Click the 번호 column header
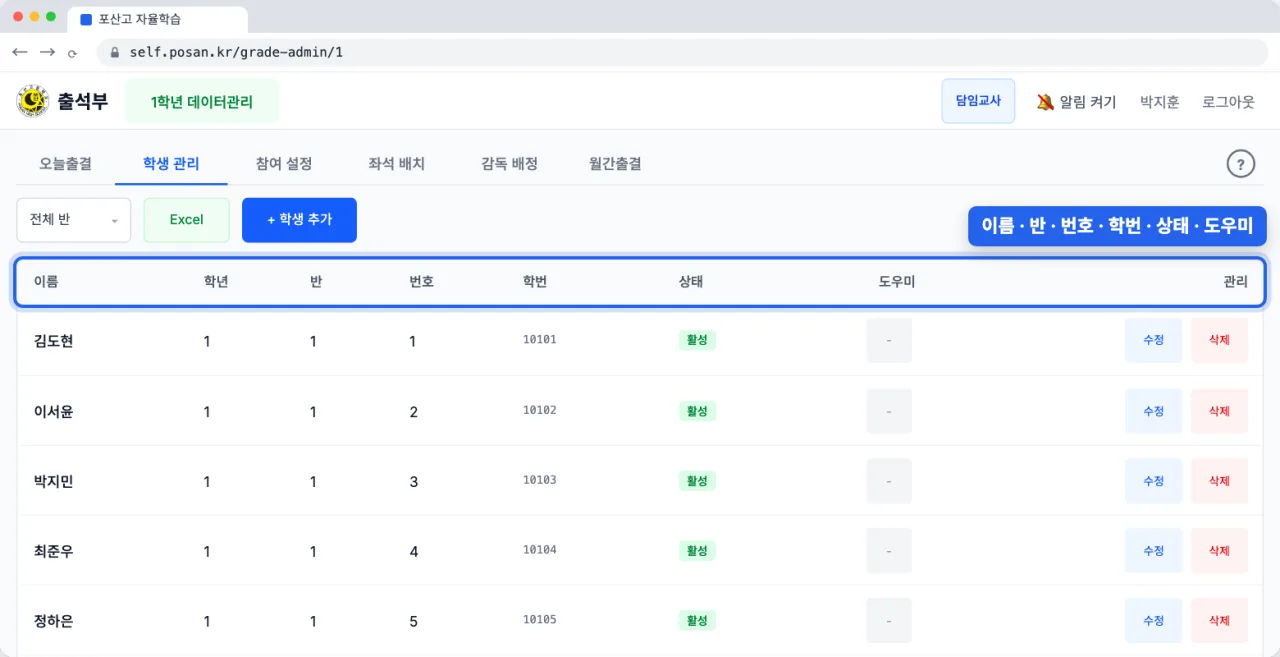 click(x=422, y=282)
